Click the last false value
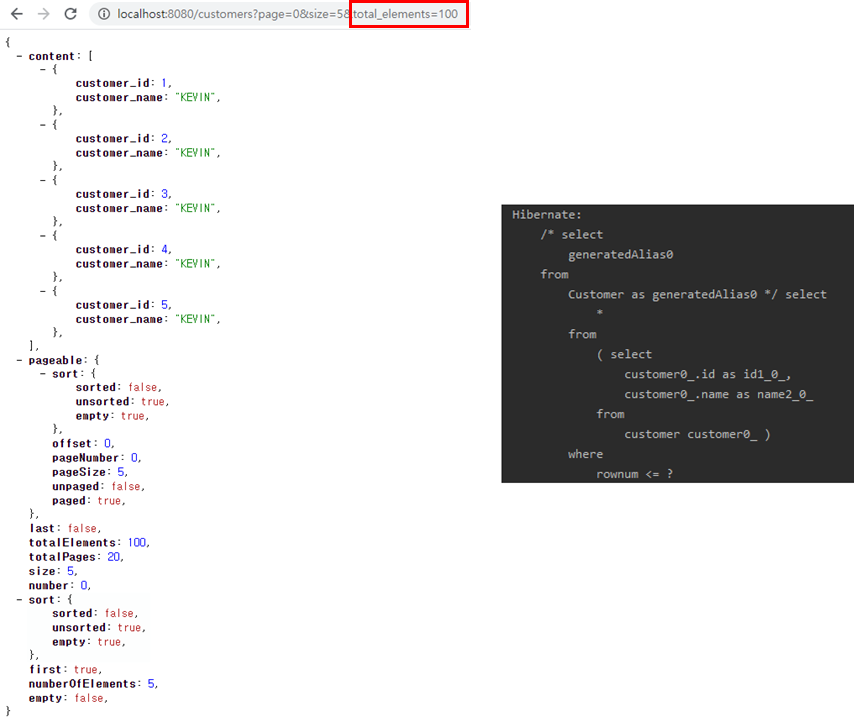This screenshot has height=722, width=854. 82,529
